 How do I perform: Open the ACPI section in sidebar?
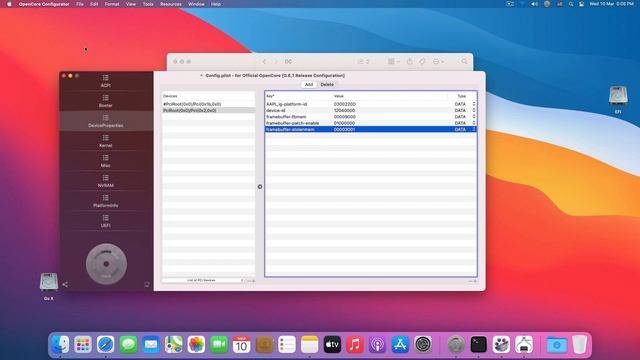click(106, 81)
